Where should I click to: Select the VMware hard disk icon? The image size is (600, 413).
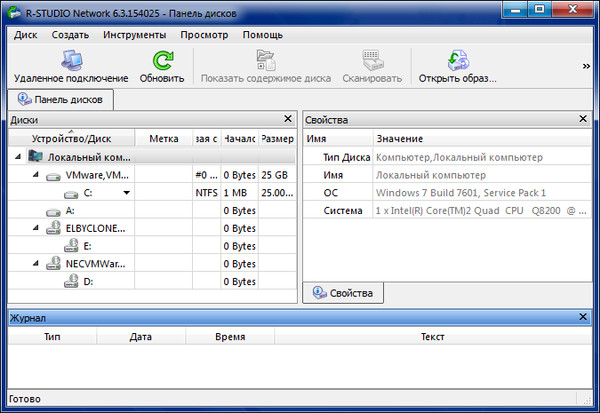(x=53, y=176)
